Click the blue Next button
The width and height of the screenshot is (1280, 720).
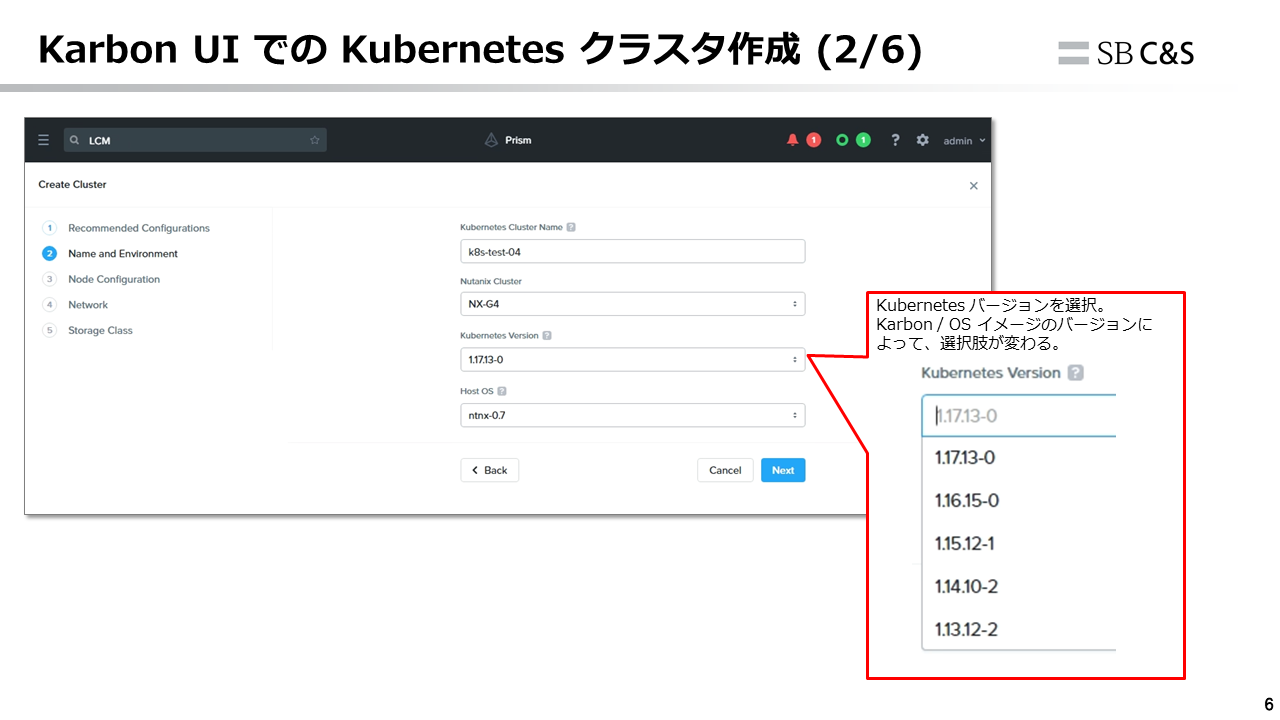point(783,470)
